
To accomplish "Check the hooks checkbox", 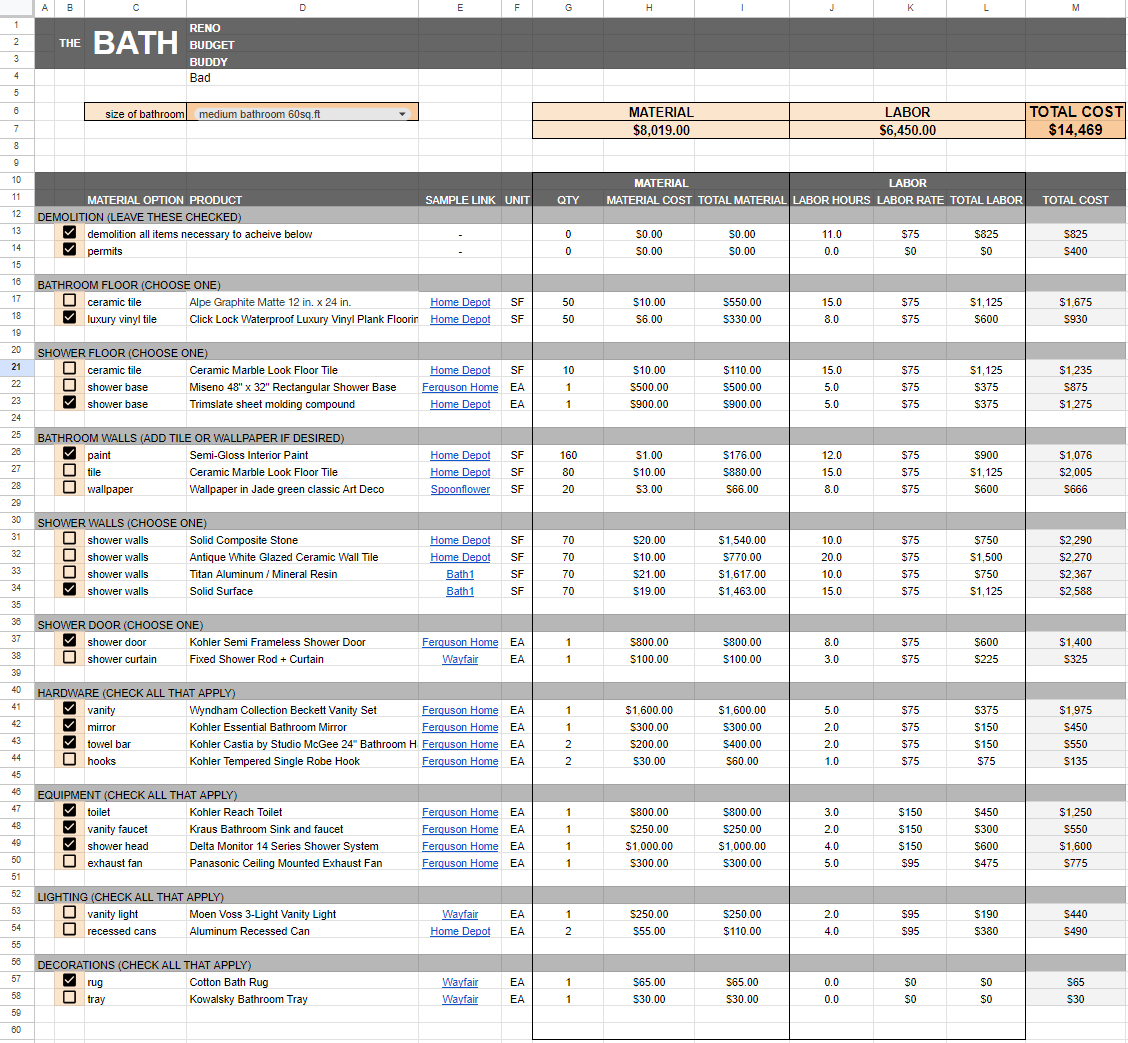I will click(70, 760).
